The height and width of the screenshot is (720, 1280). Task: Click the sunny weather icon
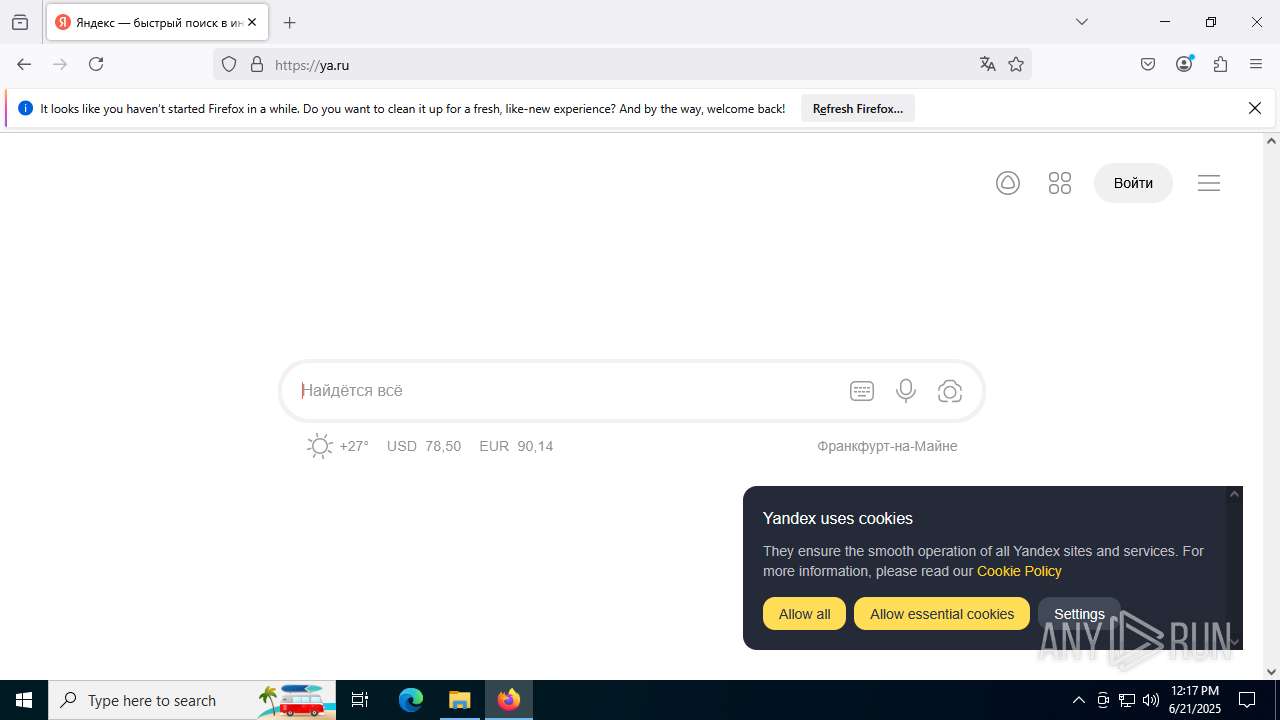point(319,446)
